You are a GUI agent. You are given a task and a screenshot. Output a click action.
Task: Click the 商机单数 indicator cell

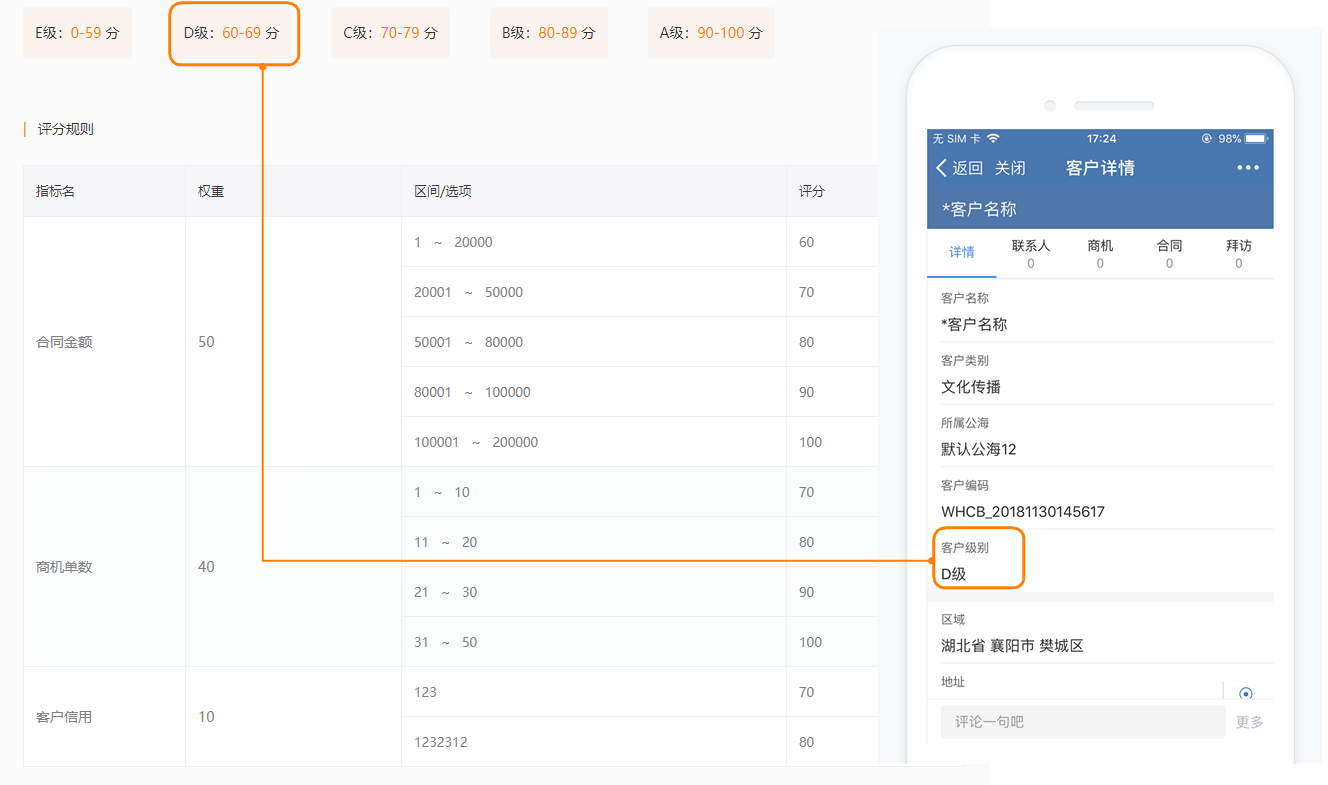point(104,567)
